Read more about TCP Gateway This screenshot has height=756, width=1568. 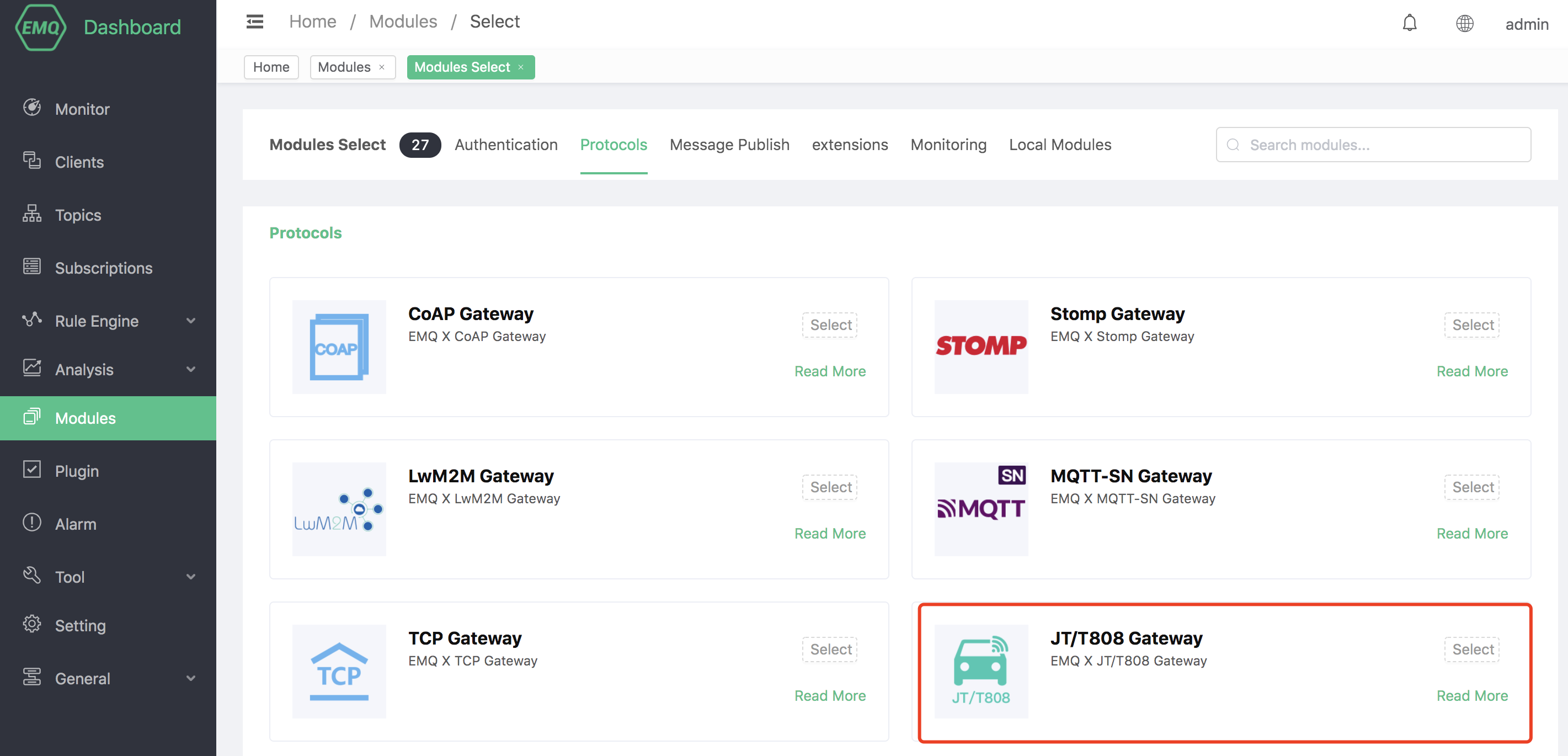[830, 696]
